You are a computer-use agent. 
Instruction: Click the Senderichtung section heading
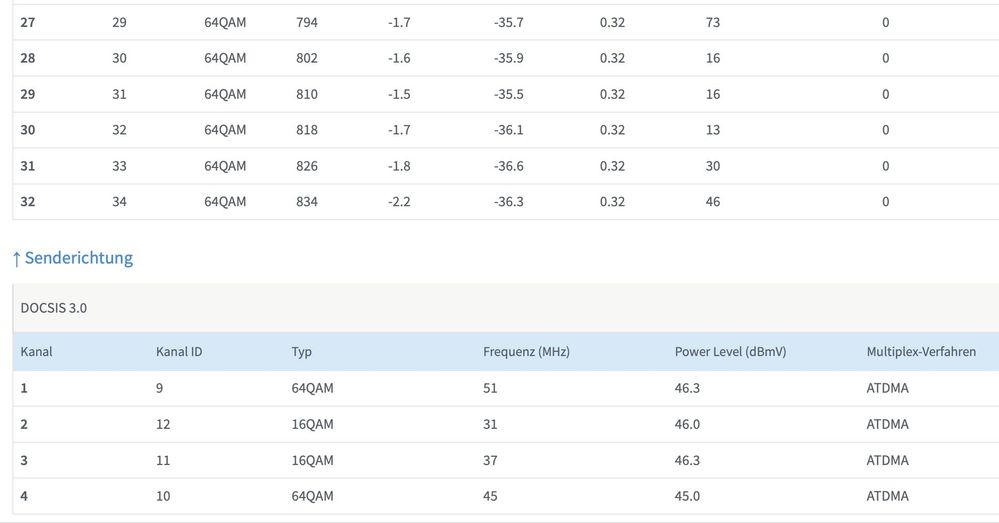pyautogui.click(x=78, y=258)
